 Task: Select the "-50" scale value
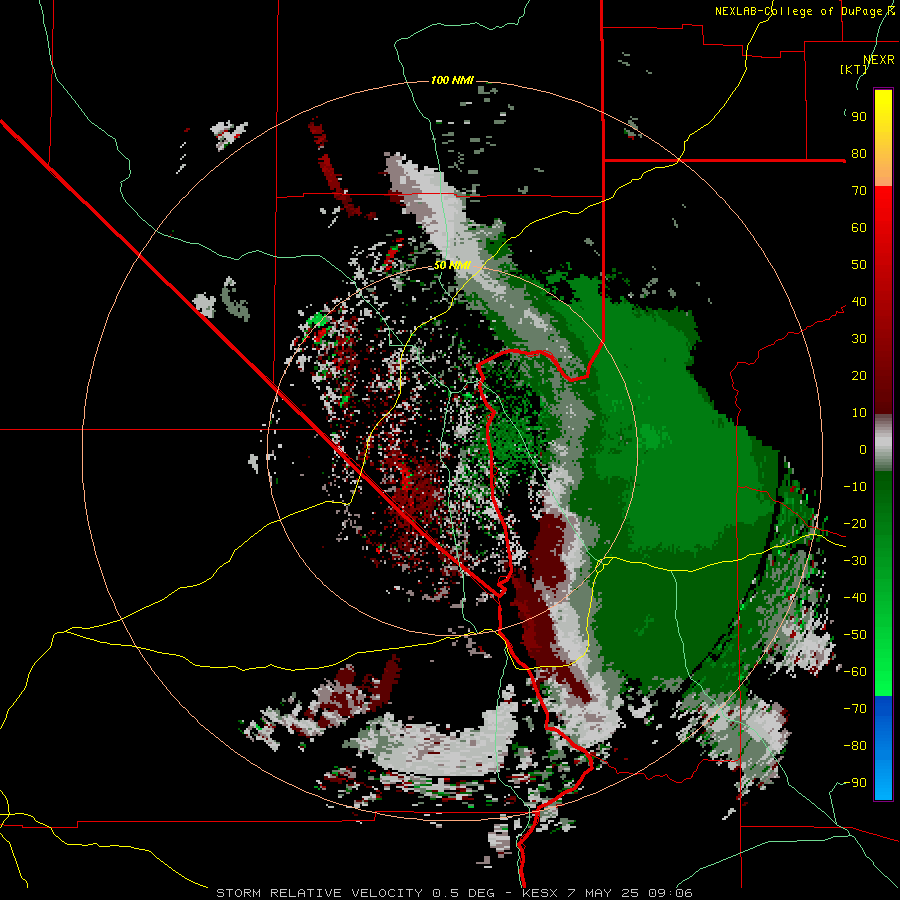pyautogui.click(x=855, y=635)
